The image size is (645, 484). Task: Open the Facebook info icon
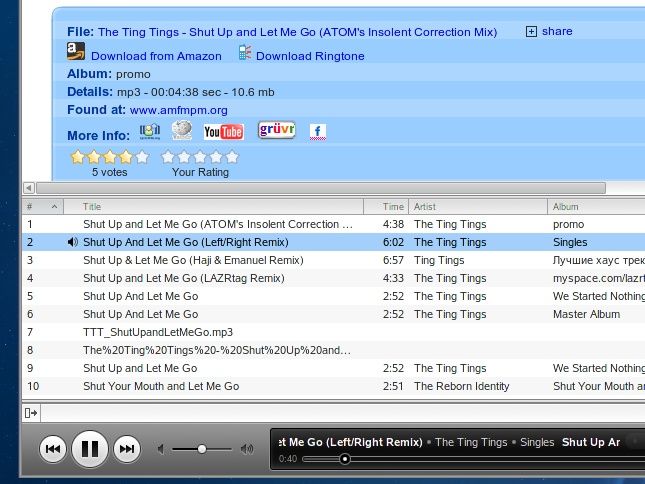click(318, 132)
